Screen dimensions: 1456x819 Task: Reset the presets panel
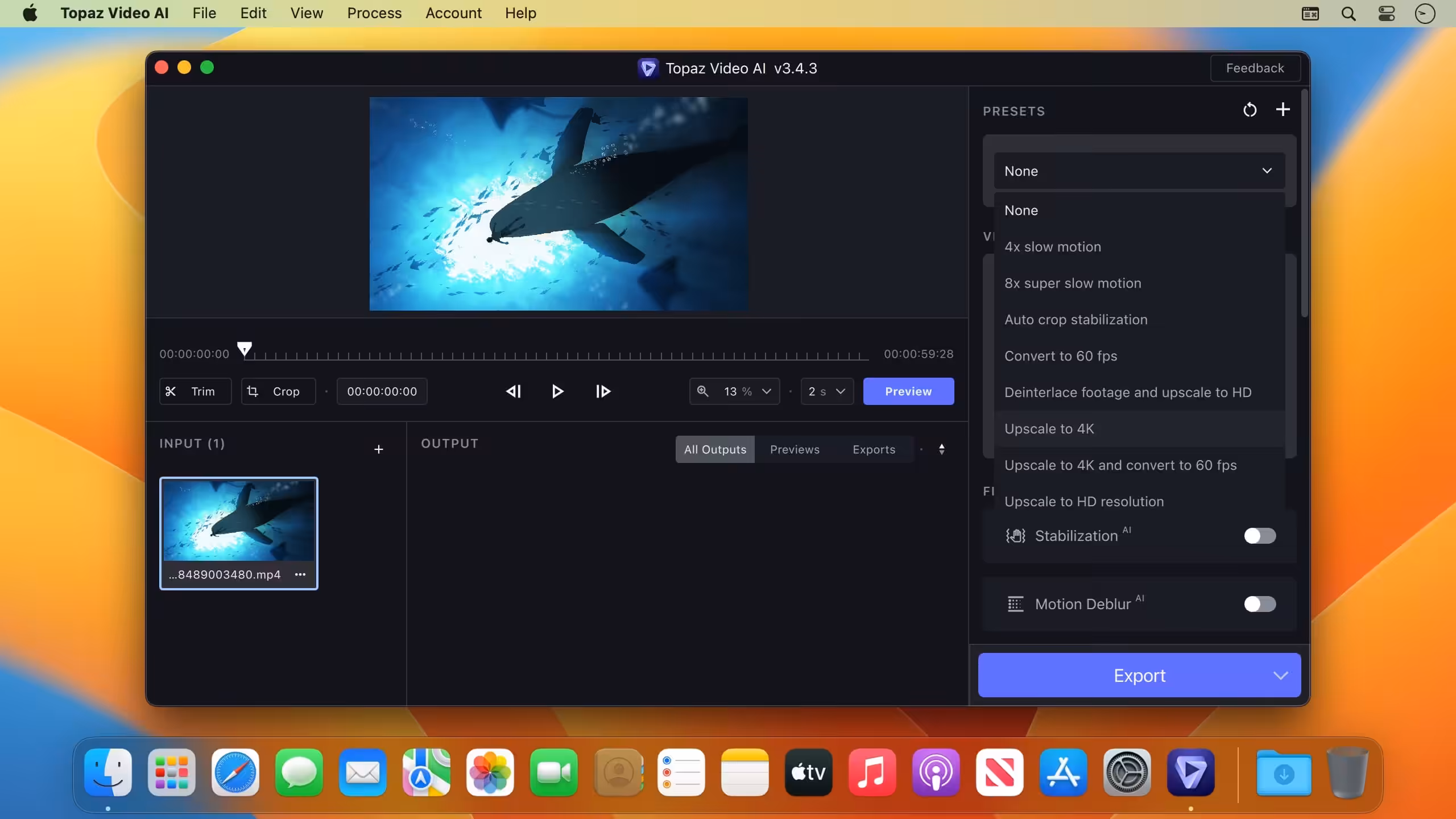point(1250,110)
